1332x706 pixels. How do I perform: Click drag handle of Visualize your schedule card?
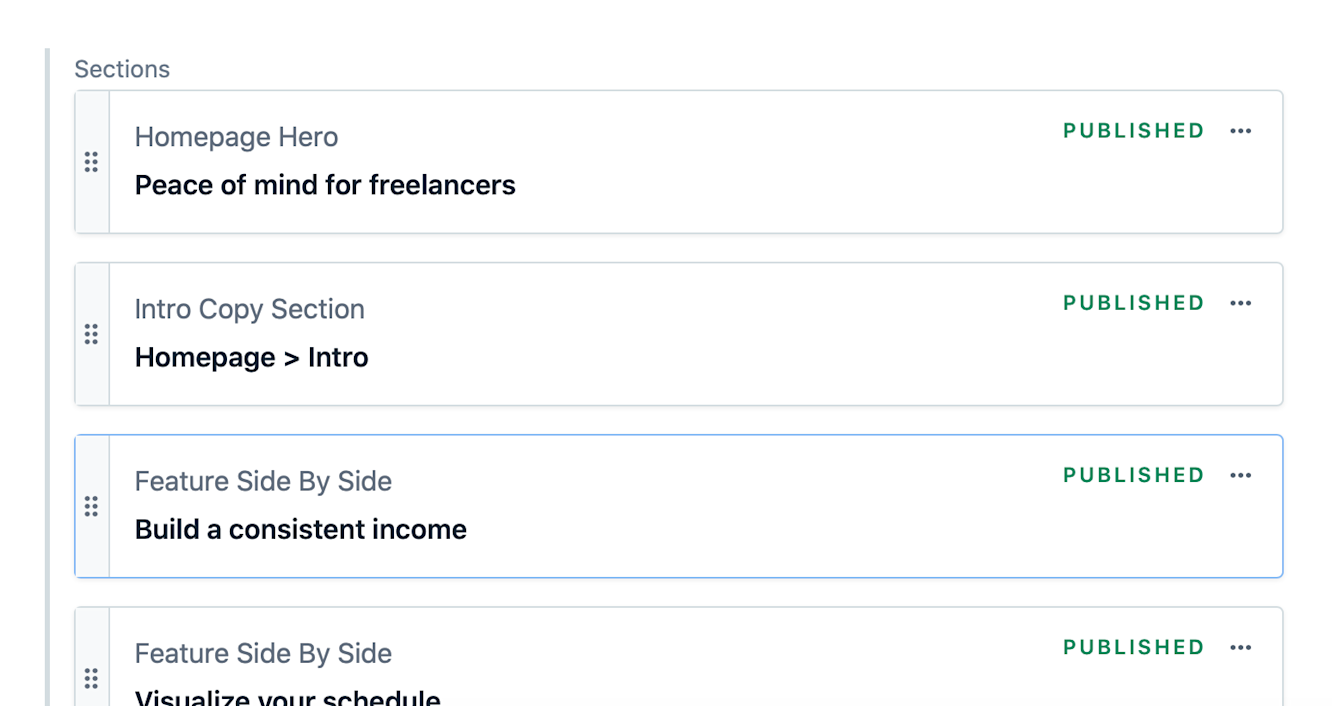[x=91, y=678]
